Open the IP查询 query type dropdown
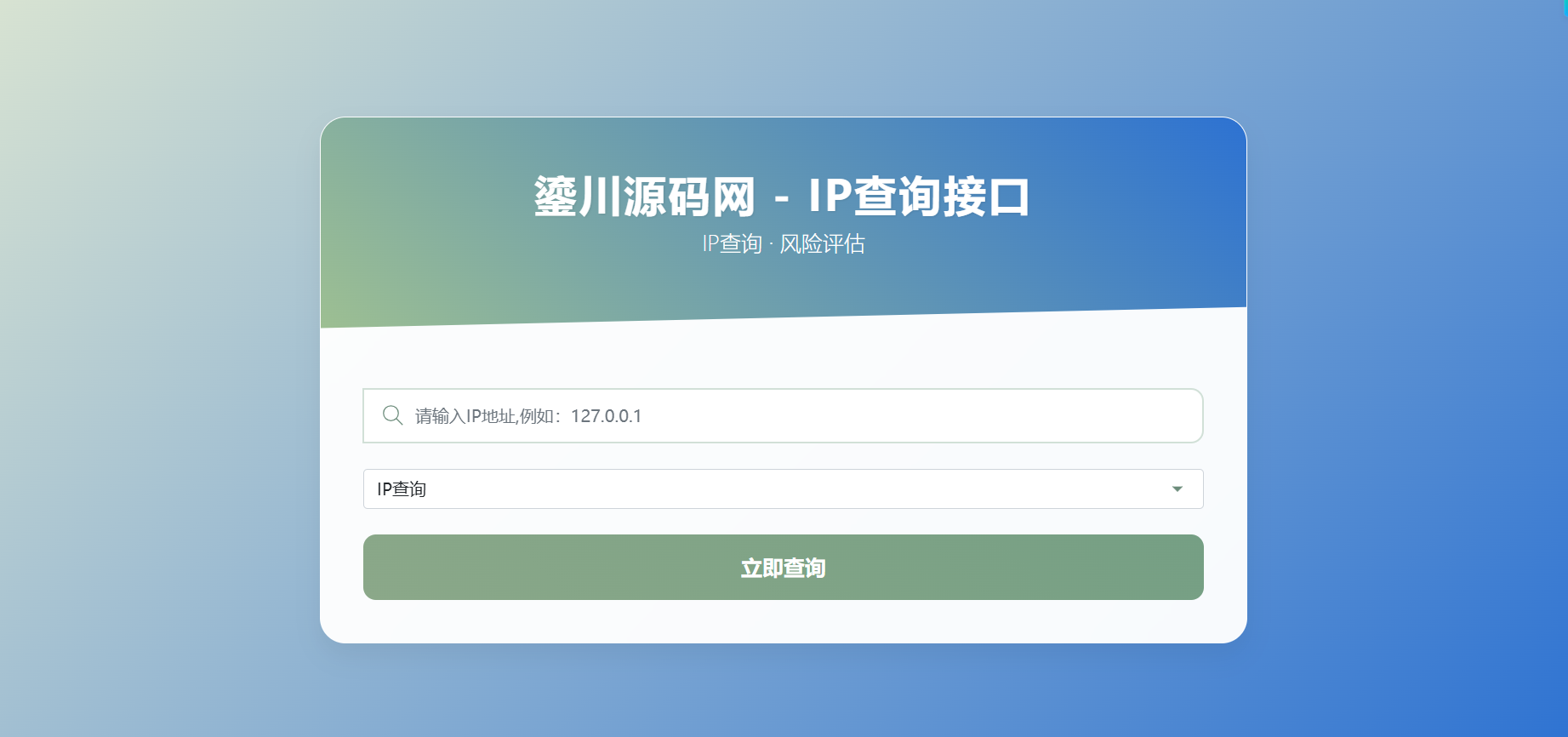This screenshot has height=737, width=1568. 783,488
